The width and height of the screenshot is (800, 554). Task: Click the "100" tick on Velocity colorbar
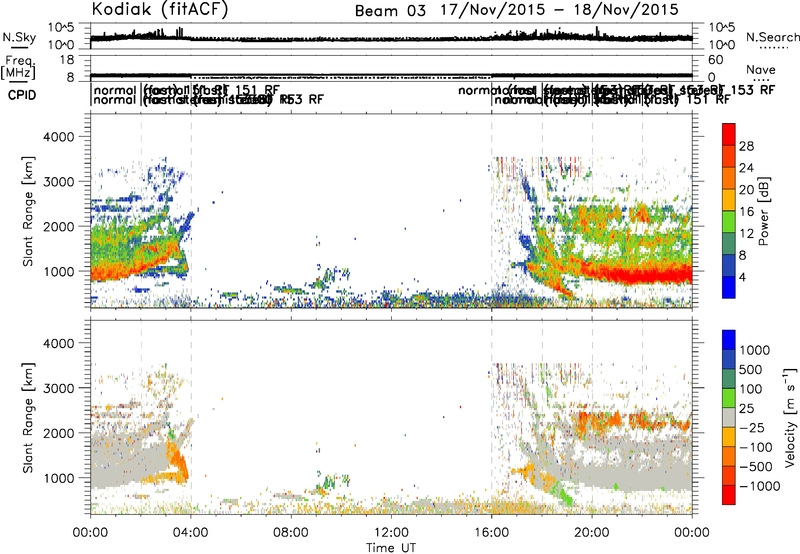[x=751, y=389]
